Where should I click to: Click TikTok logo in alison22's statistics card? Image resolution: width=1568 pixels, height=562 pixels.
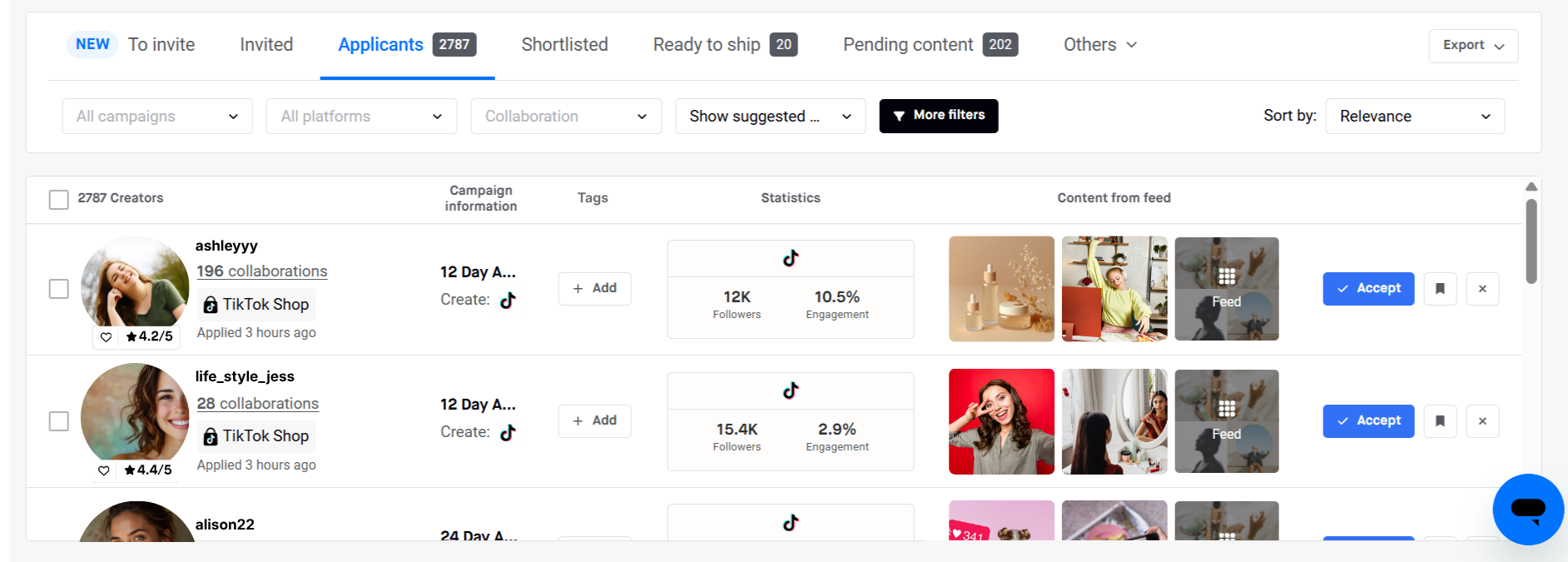[791, 523]
